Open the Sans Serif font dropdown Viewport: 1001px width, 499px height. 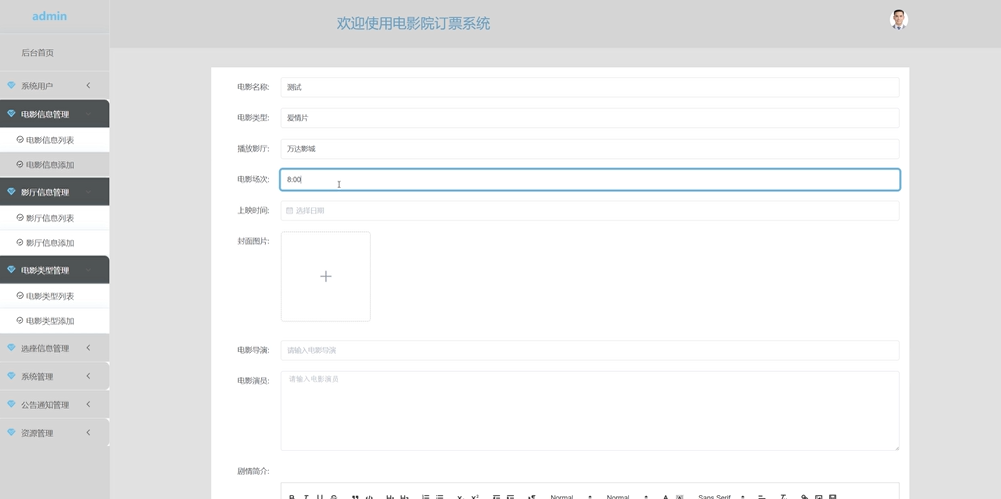click(721, 496)
